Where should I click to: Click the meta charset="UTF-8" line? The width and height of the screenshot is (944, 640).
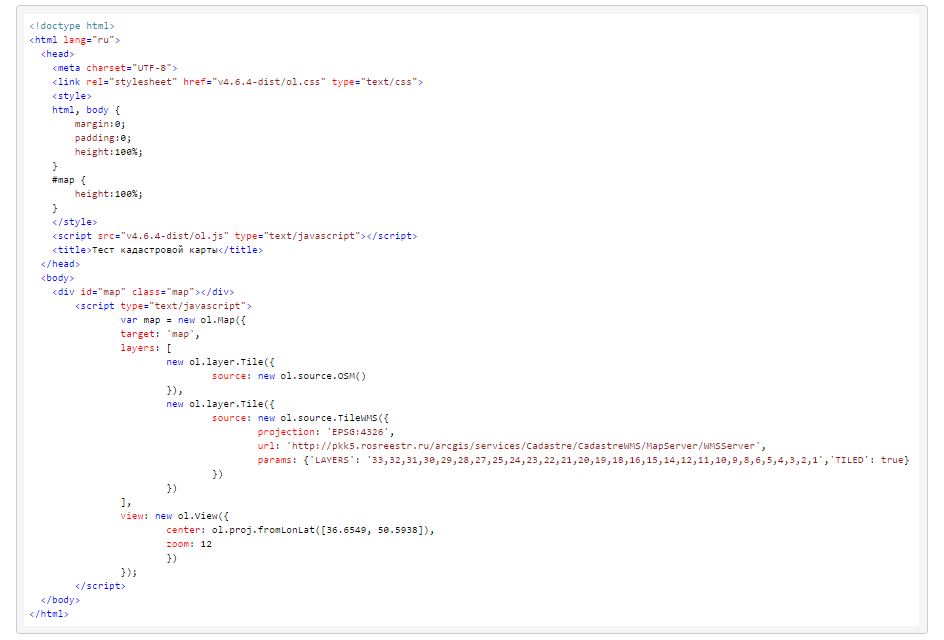point(114,68)
